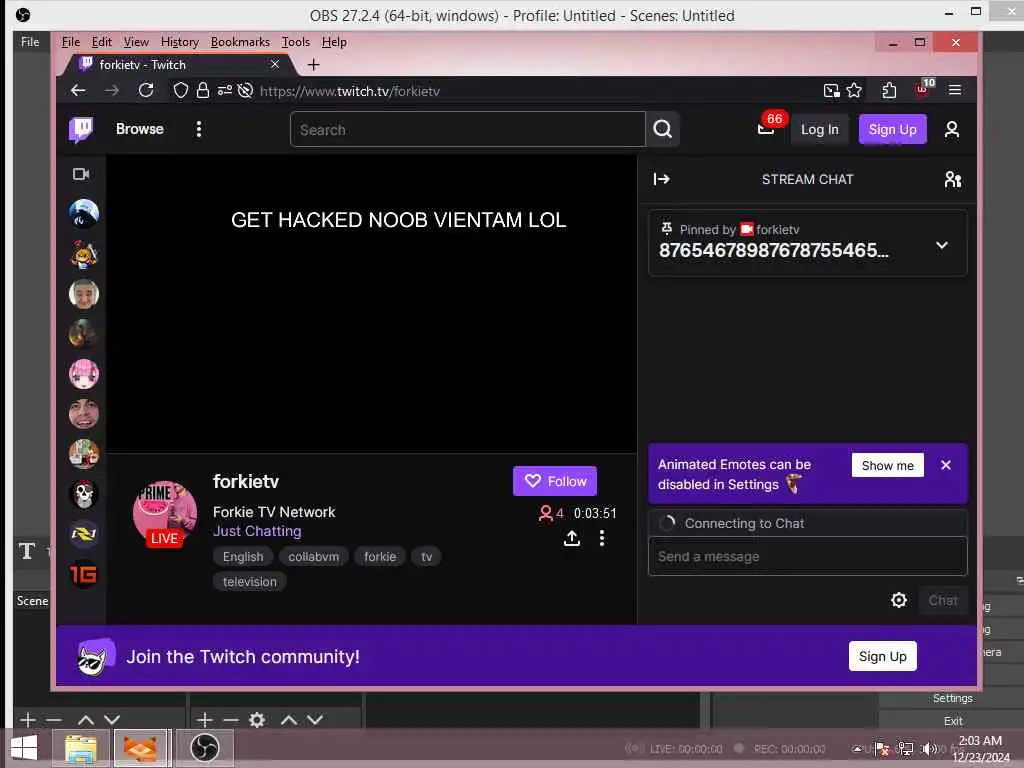
Task: Open the browser Help menu
Action: (334, 42)
